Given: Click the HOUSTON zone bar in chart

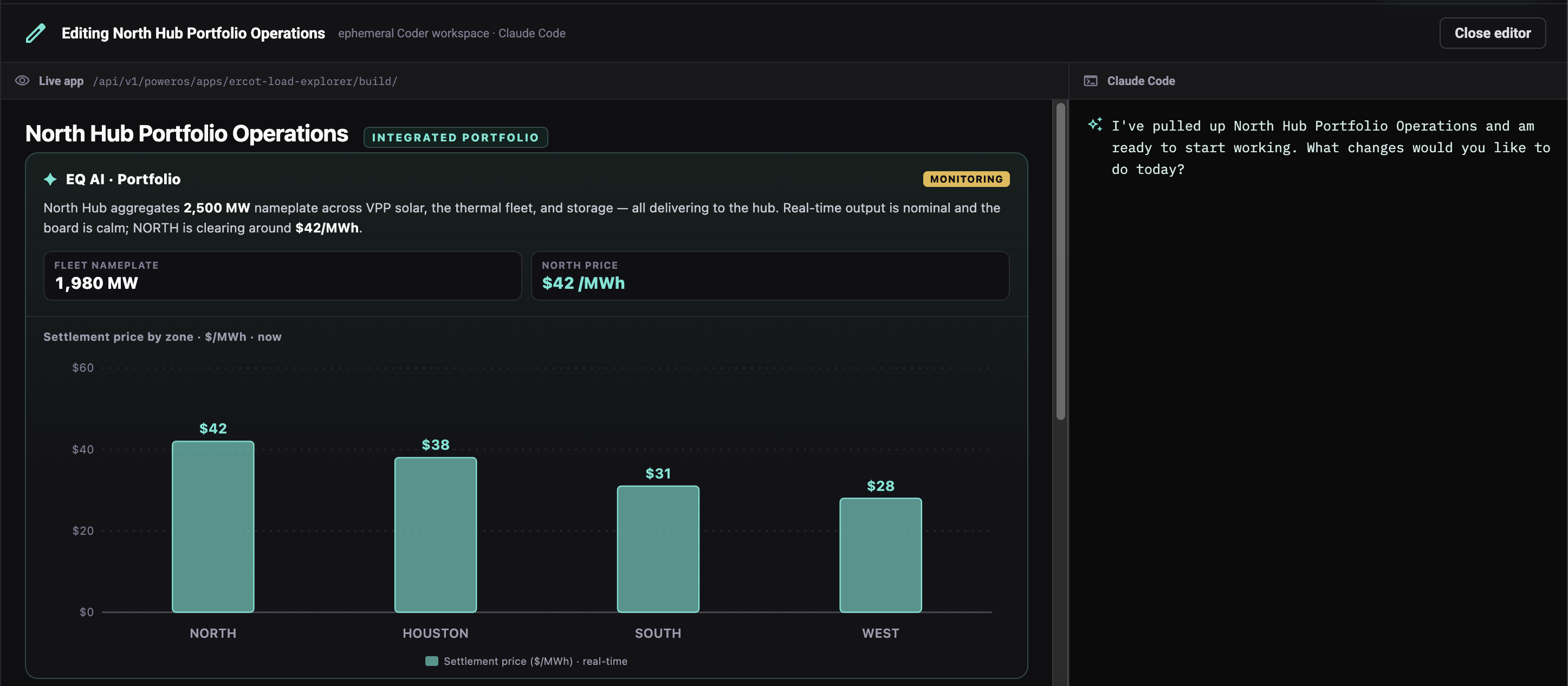Looking at the screenshot, I should [435, 534].
